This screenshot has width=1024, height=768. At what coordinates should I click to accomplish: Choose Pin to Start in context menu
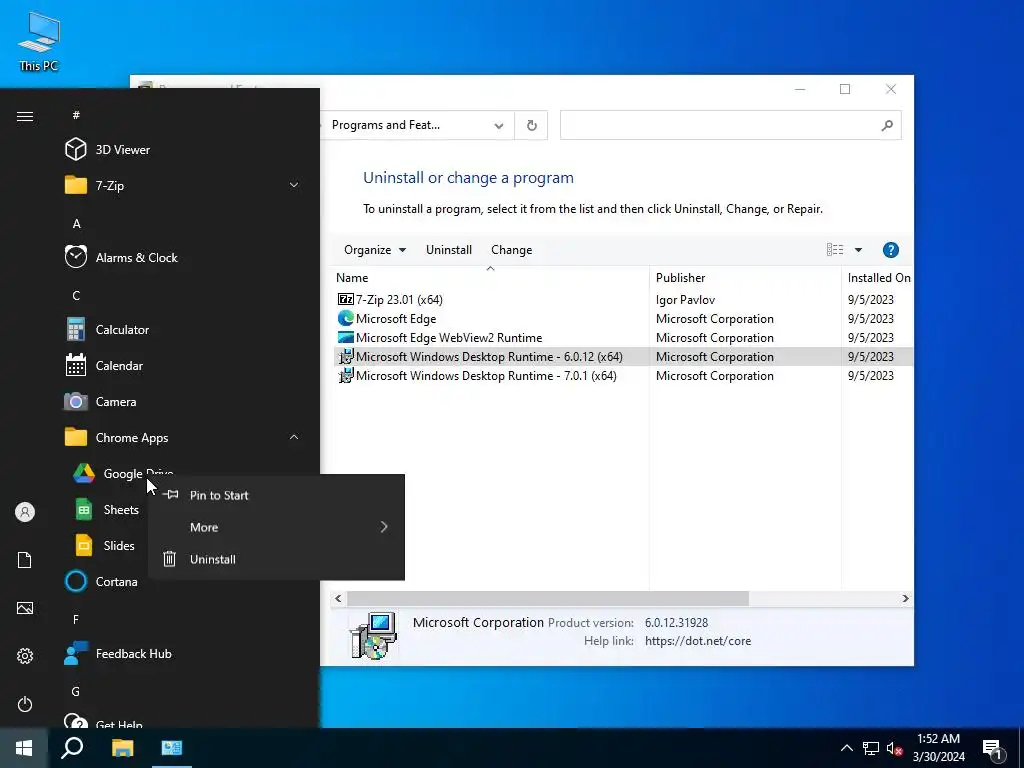click(x=276, y=495)
